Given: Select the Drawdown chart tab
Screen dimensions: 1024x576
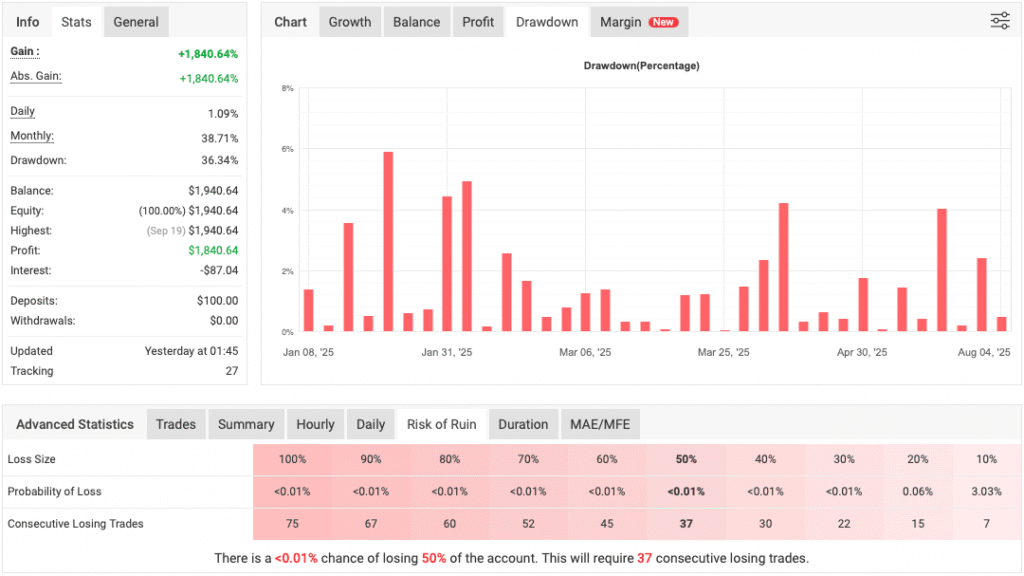Looking at the screenshot, I should pyautogui.click(x=547, y=22).
